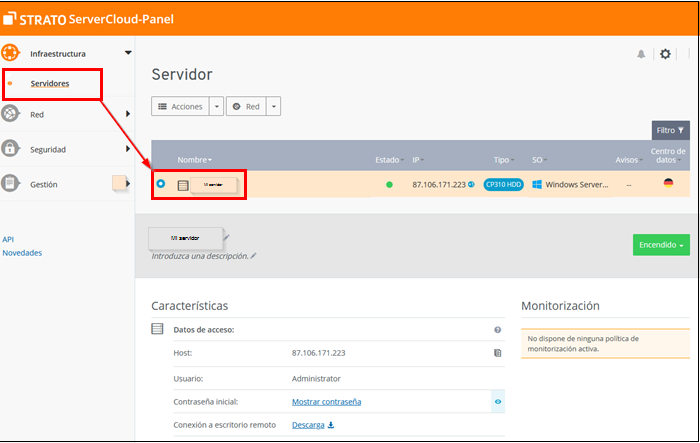Viewport: 700px width, 443px height.
Task: Open the Filtro filter button
Action: (671, 130)
